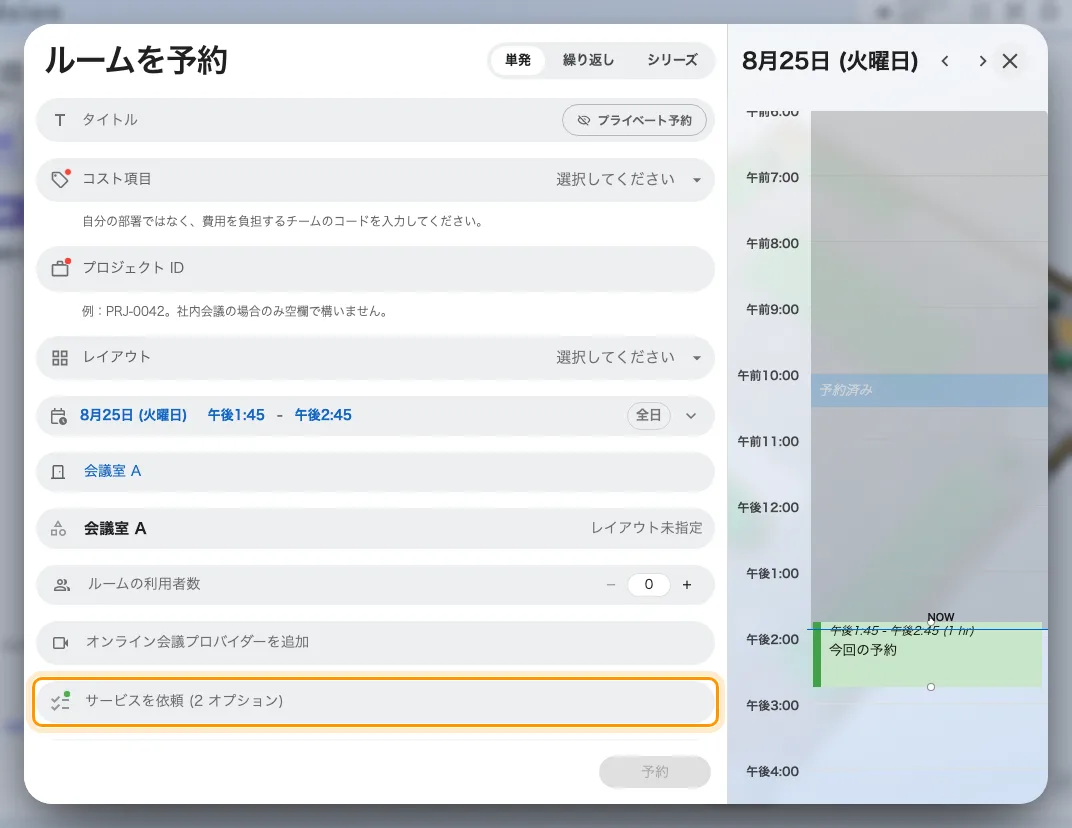Click the 予約済み blue timeline block
The image size is (1072, 828).
tap(929, 390)
